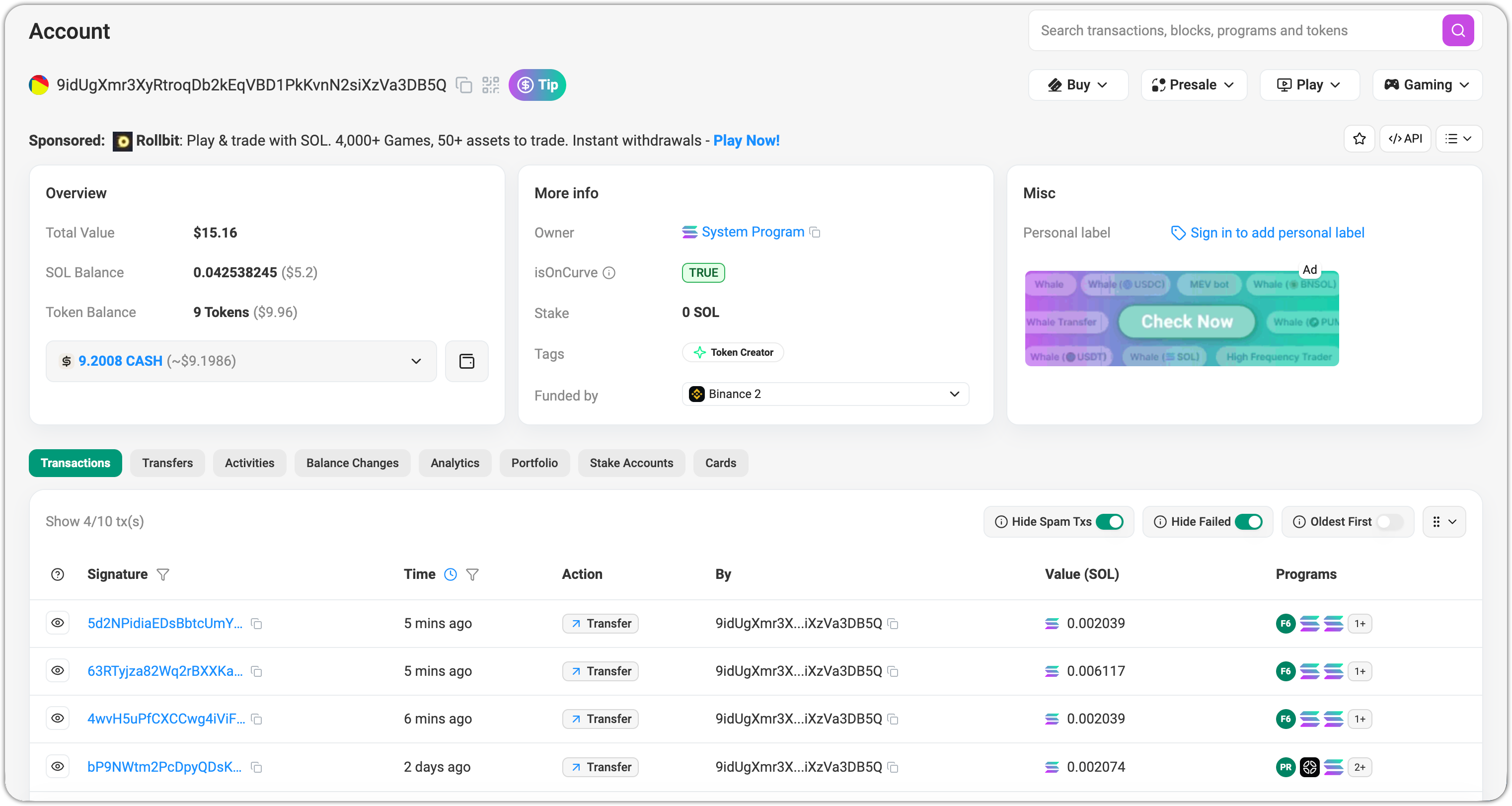
Task: View details eye icon for 5d2NPidiaEDsBbtcUmY transaction
Action: (x=58, y=623)
